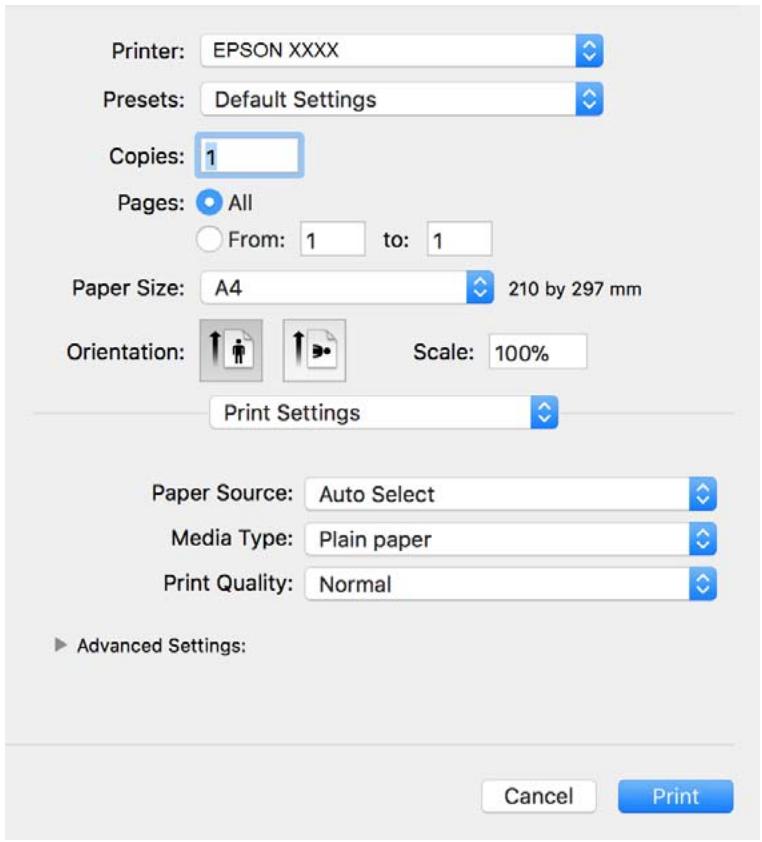Click the From page number field

coord(332,239)
